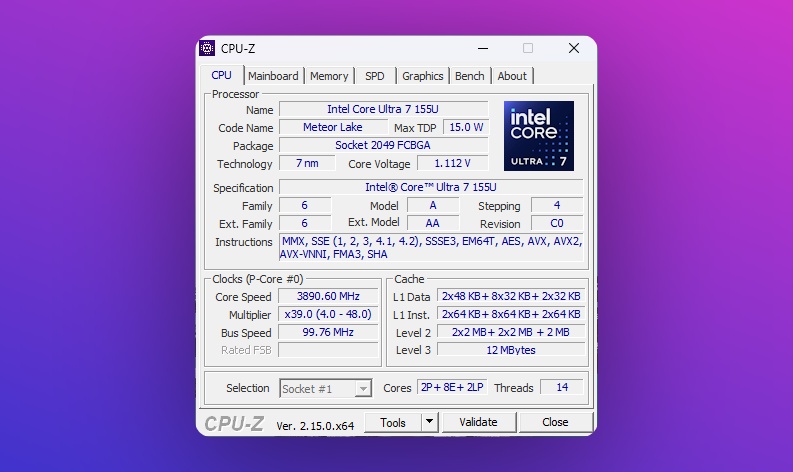This screenshot has width=793, height=472.
Task: Click the Cores value 2P+ 8E+ 2LP
Action: (452, 387)
